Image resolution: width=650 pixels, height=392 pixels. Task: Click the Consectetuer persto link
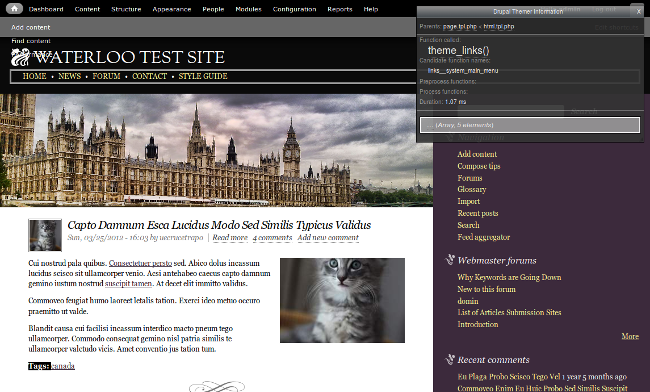click(x=141, y=264)
